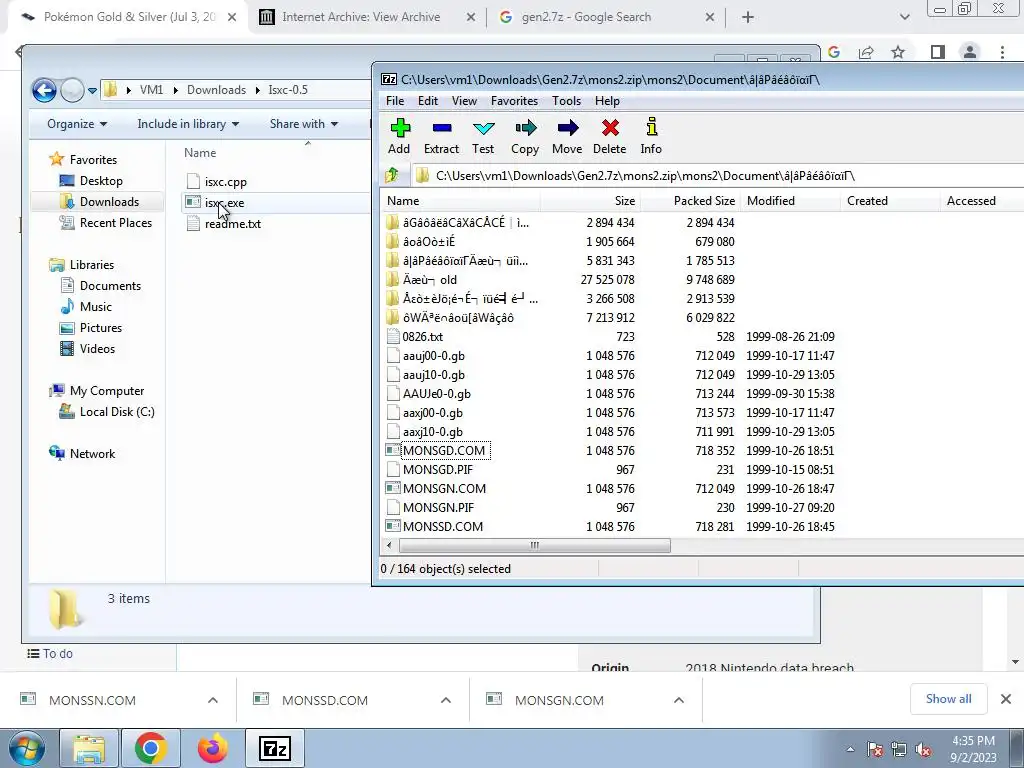Run Test on the archive in 7-Zip
Viewport: 1024px width, 768px height.
click(483, 136)
